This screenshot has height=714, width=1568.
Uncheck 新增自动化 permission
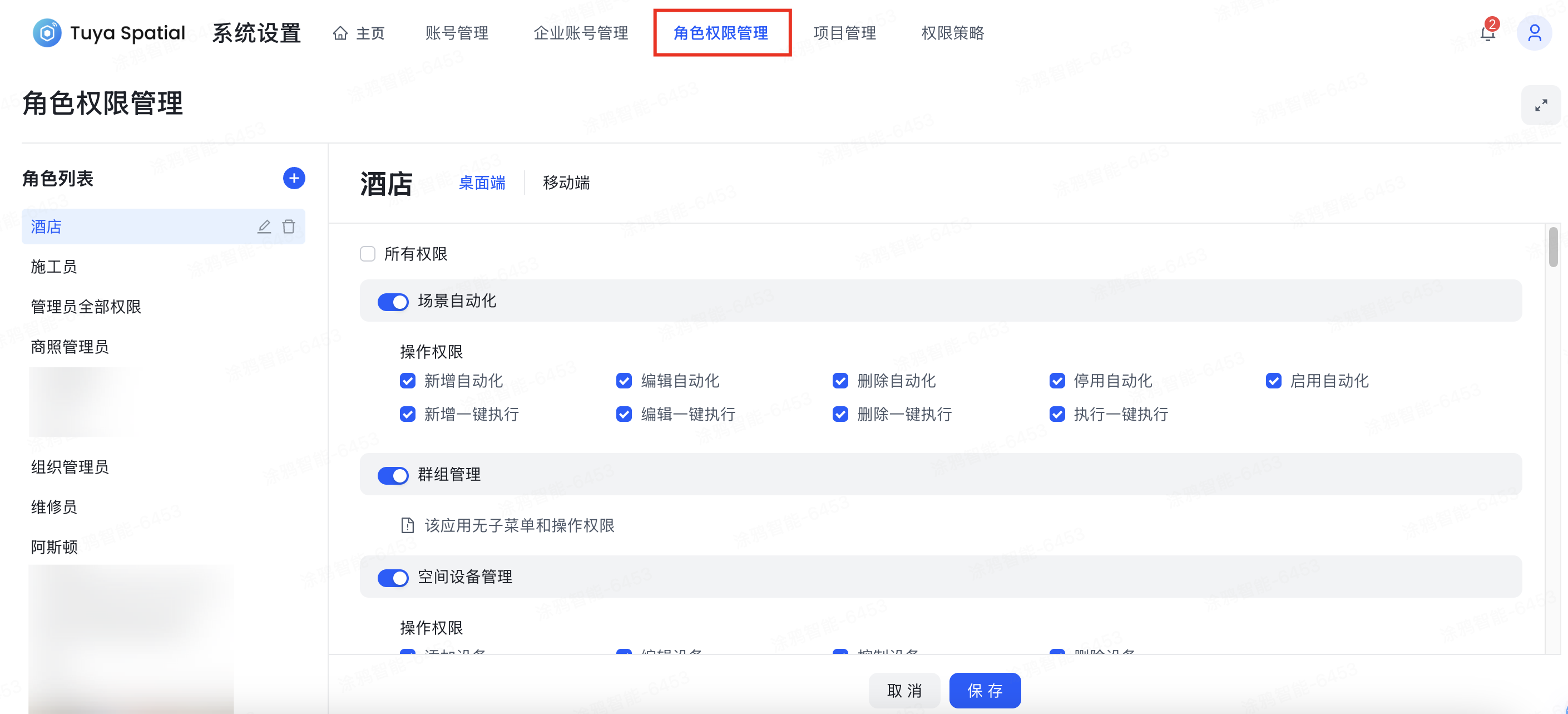407,381
